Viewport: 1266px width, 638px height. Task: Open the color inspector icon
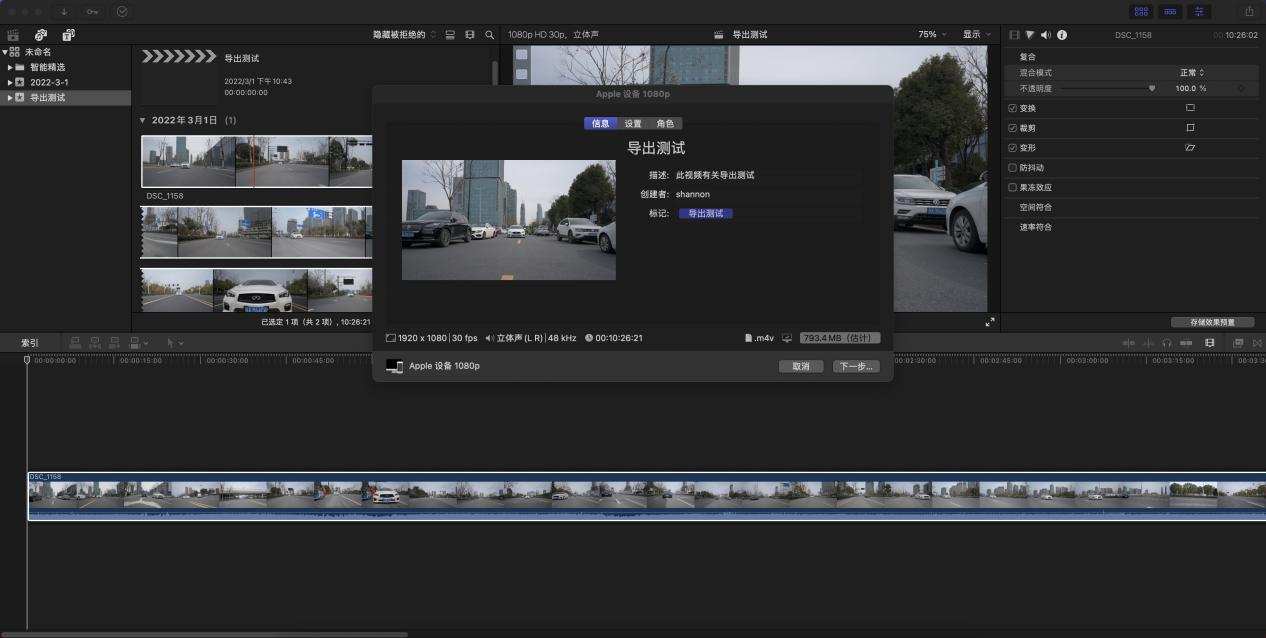(1031, 35)
